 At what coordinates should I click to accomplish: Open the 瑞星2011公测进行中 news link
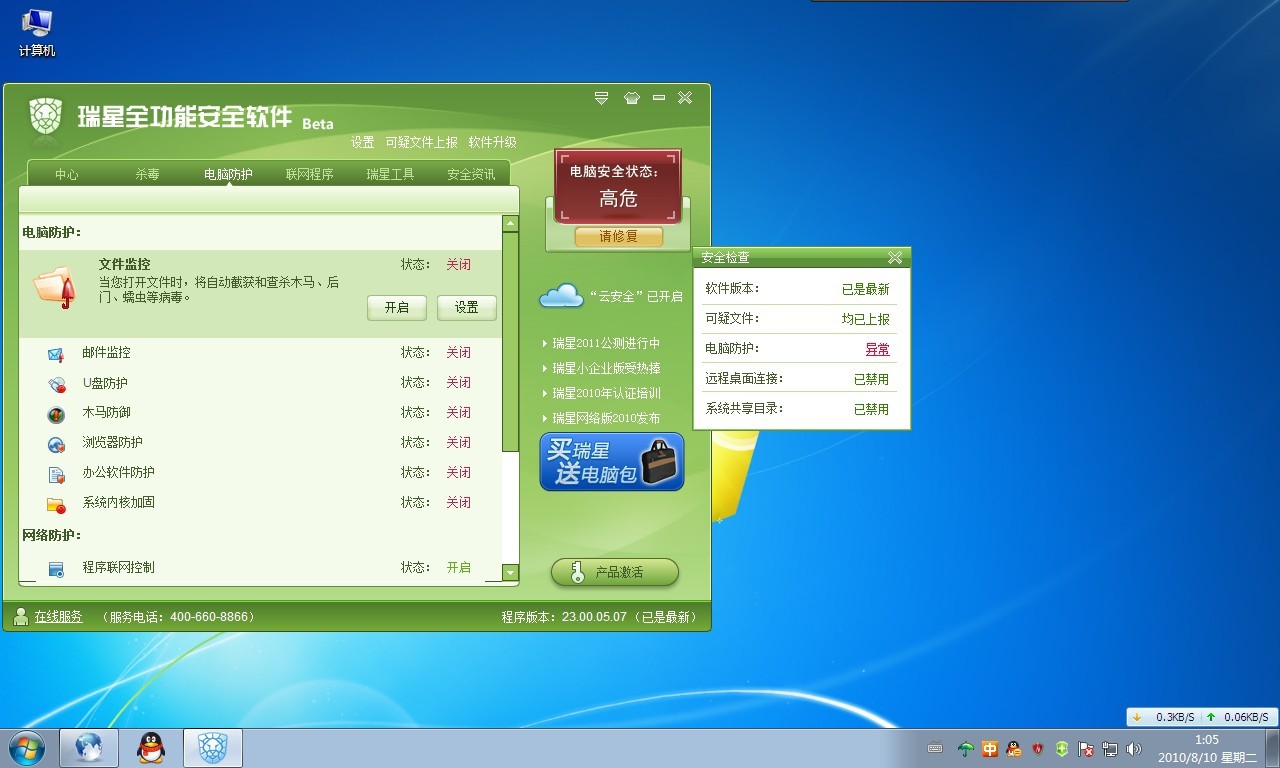(606, 343)
